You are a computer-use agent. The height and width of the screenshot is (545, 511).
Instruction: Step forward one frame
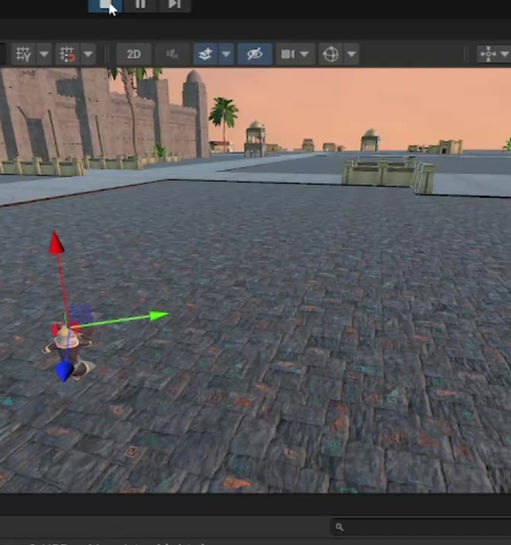pyautogui.click(x=174, y=5)
